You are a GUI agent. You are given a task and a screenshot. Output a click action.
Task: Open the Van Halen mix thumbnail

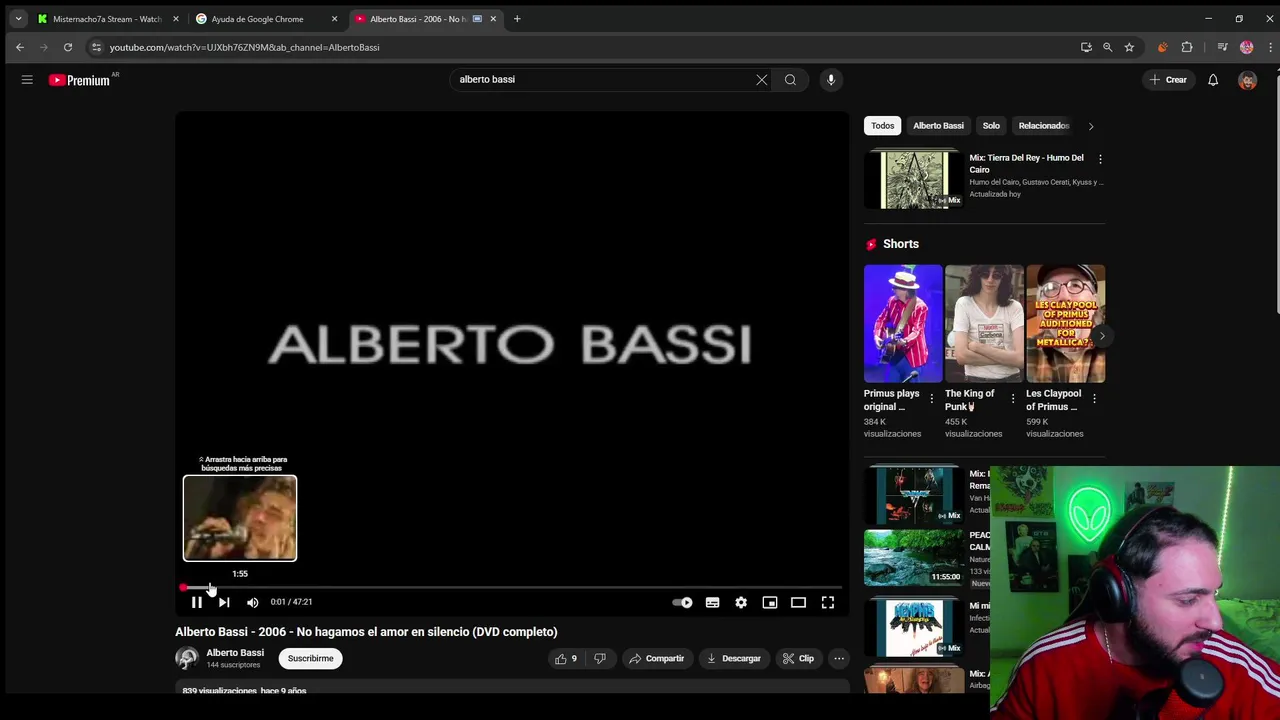pyautogui.click(x=914, y=495)
